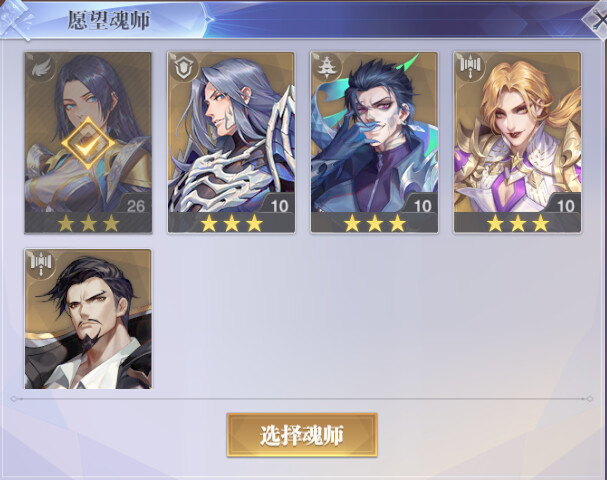Click the wing class icon on first card
Image resolution: width=607 pixels, height=480 pixels.
41,69
